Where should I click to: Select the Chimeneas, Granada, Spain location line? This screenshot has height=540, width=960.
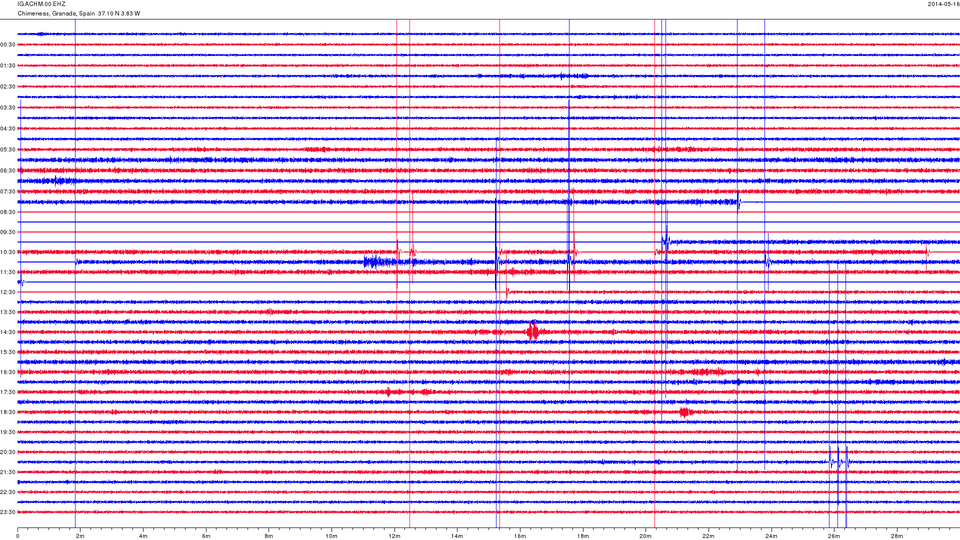(x=78, y=13)
